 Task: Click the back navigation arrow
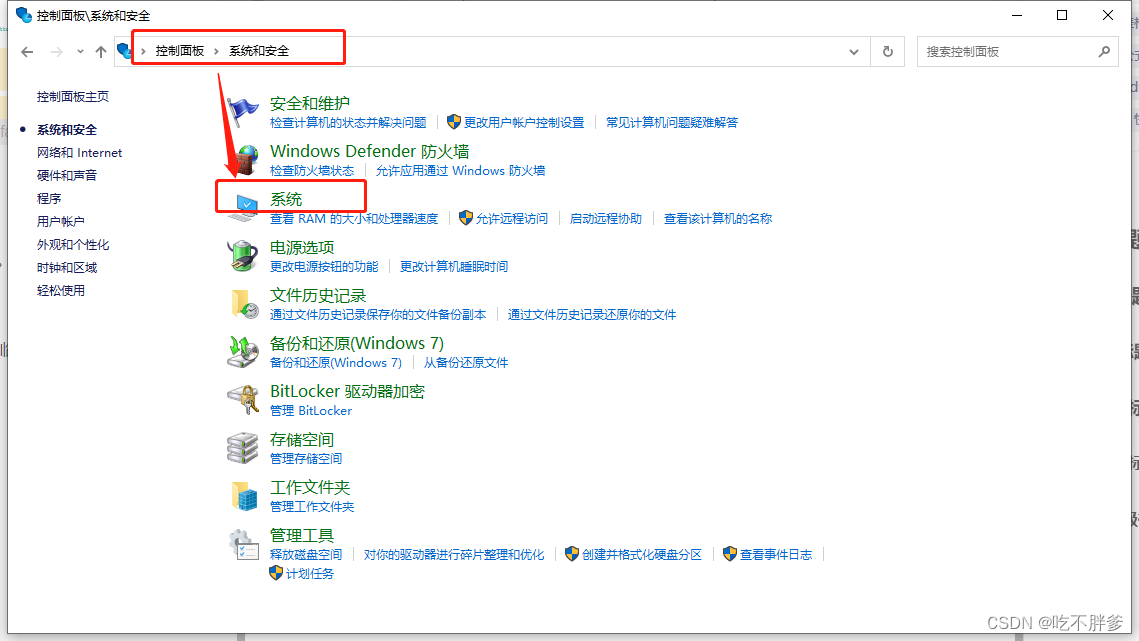point(27,51)
